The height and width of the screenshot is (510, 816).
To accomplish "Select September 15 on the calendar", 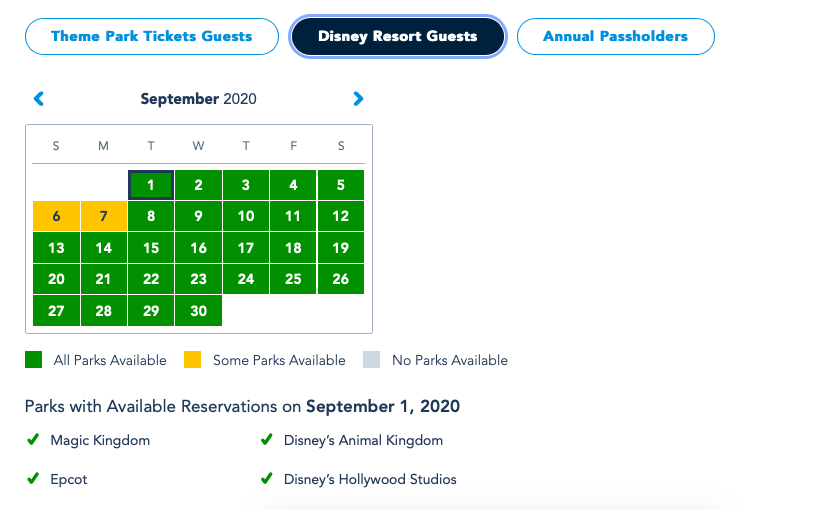I will (151, 248).
